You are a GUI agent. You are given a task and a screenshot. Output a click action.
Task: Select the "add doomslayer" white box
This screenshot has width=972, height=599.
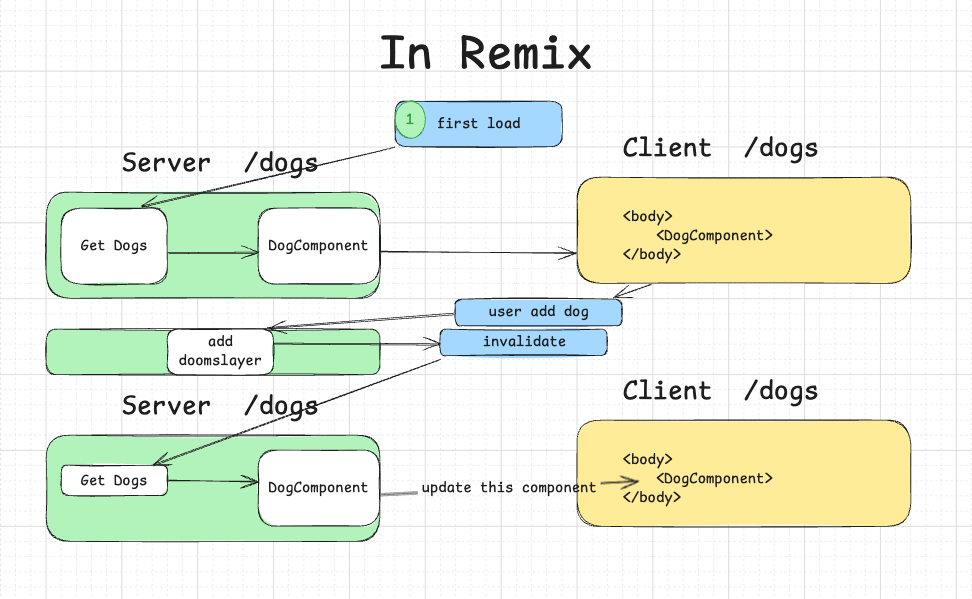(220, 352)
